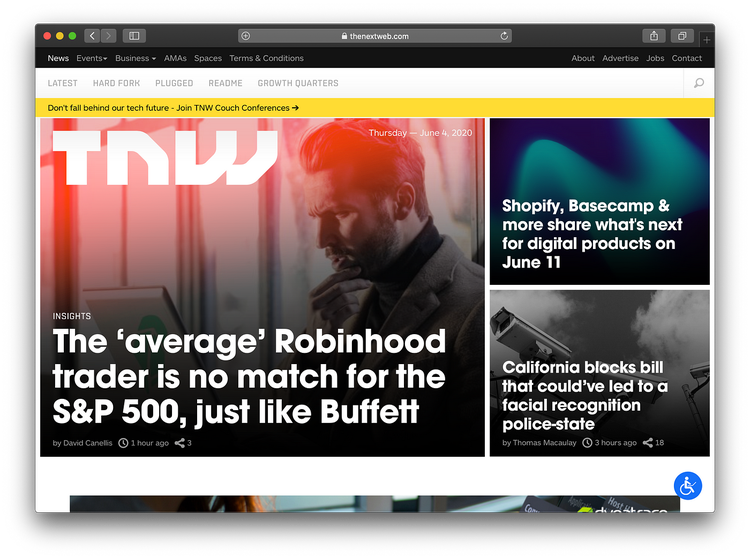Expand the Events dropdown menu

pyautogui.click(x=92, y=58)
